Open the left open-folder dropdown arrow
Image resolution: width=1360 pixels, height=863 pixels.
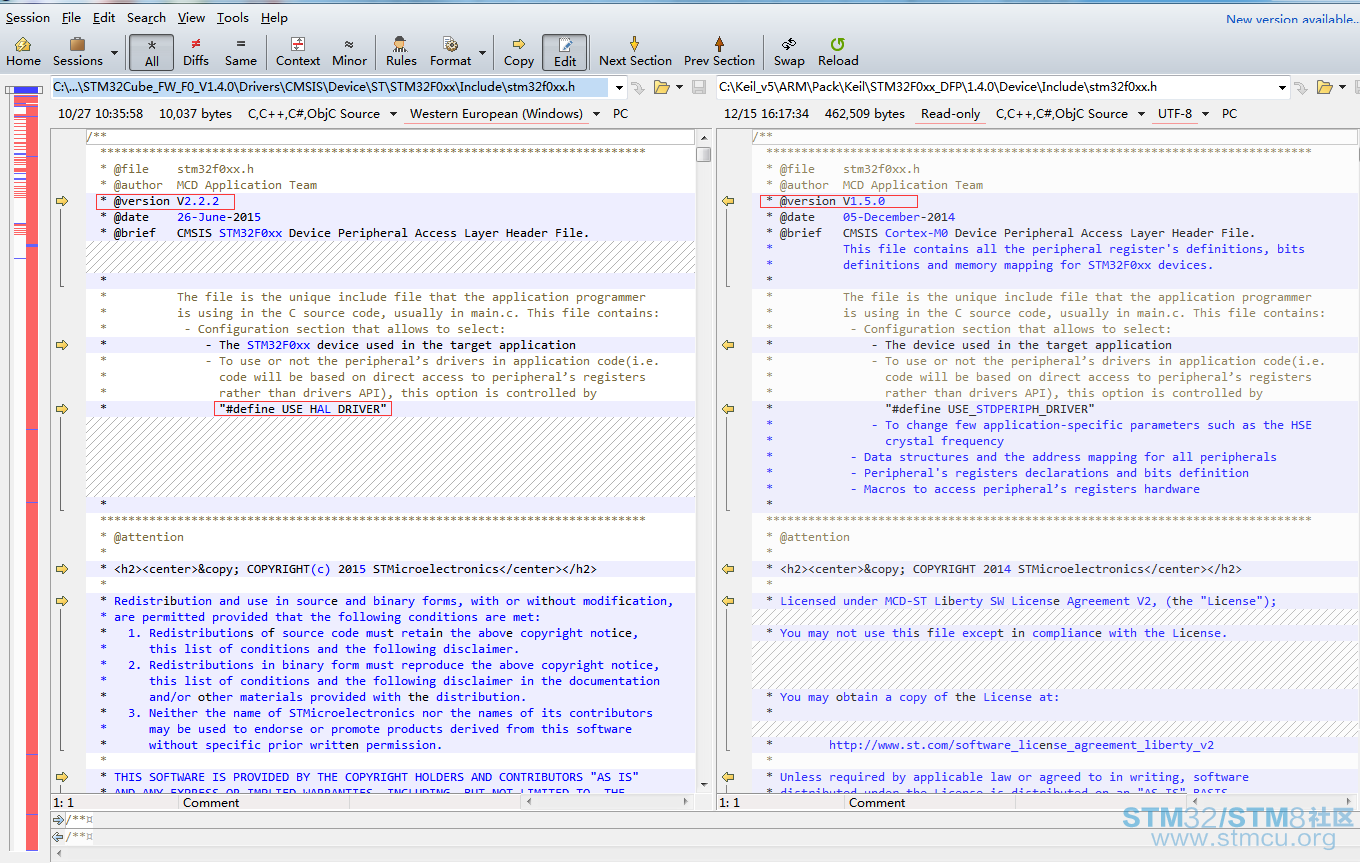click(x=679, y=87)
